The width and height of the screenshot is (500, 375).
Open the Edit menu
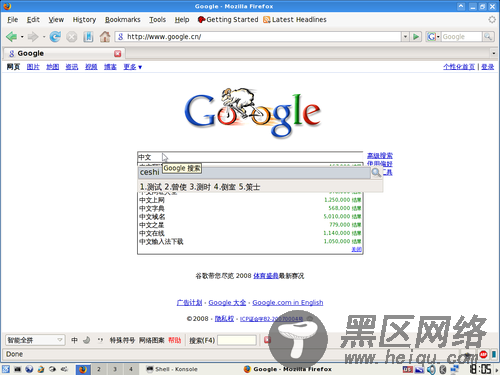33,20
